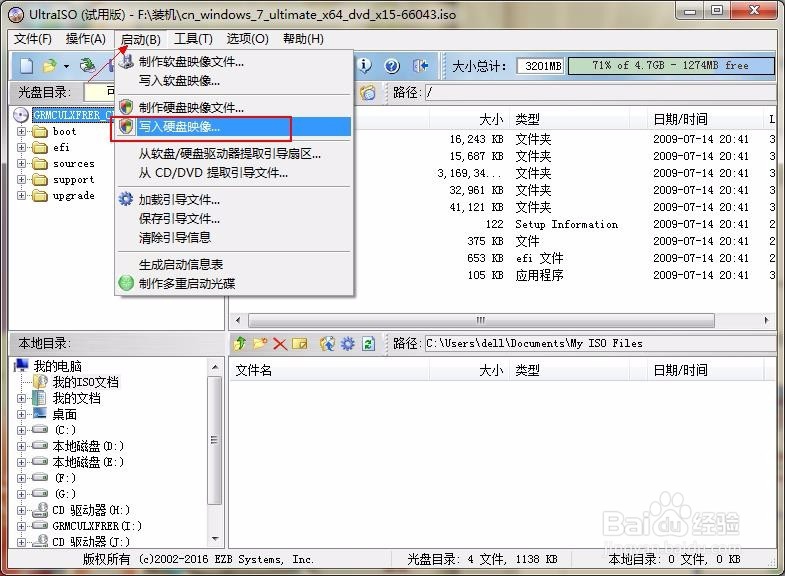Click the 3201MB total size field

[540, 66]
